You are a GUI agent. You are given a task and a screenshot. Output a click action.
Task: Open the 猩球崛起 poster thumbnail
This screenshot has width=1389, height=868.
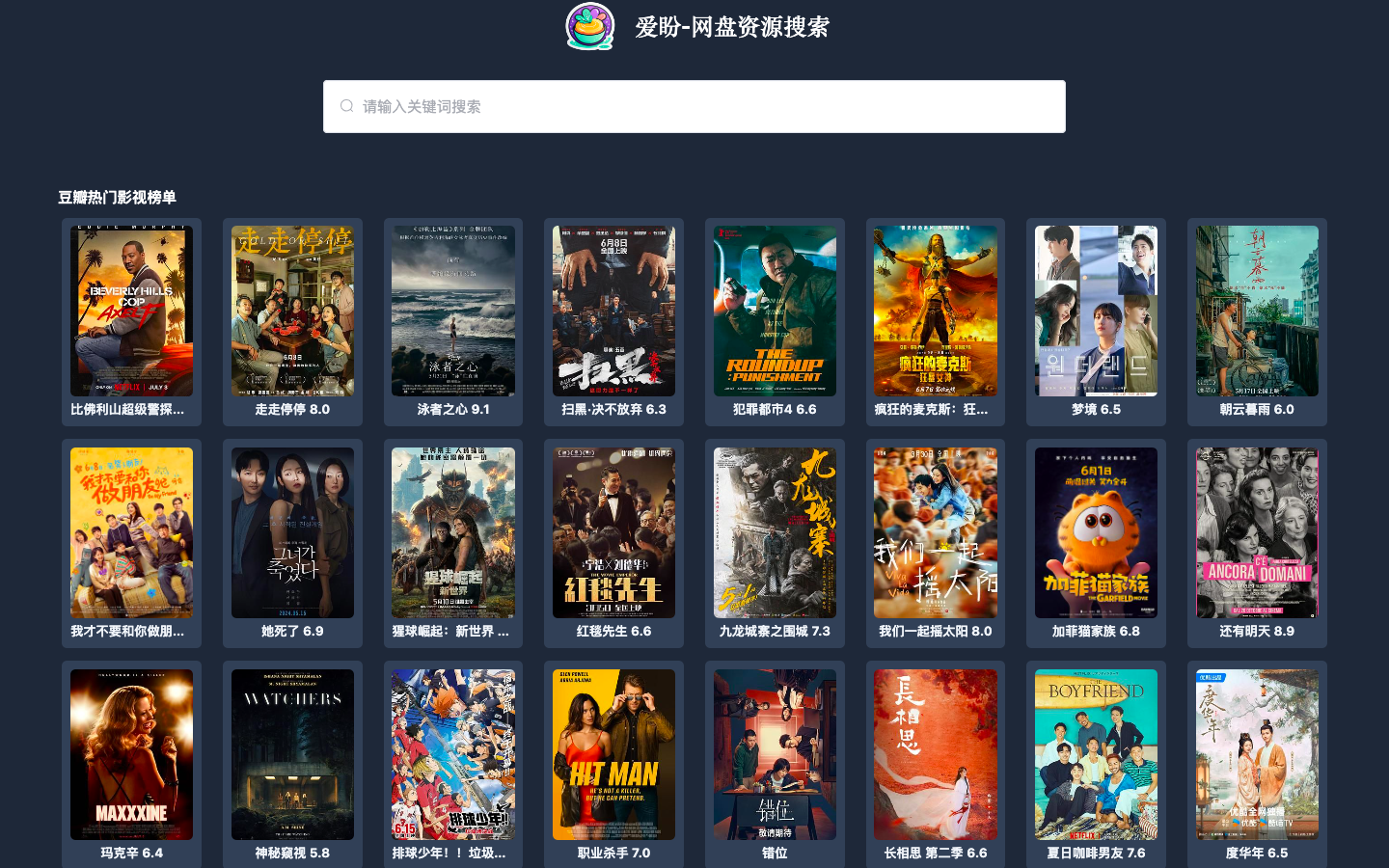point(453,532)
